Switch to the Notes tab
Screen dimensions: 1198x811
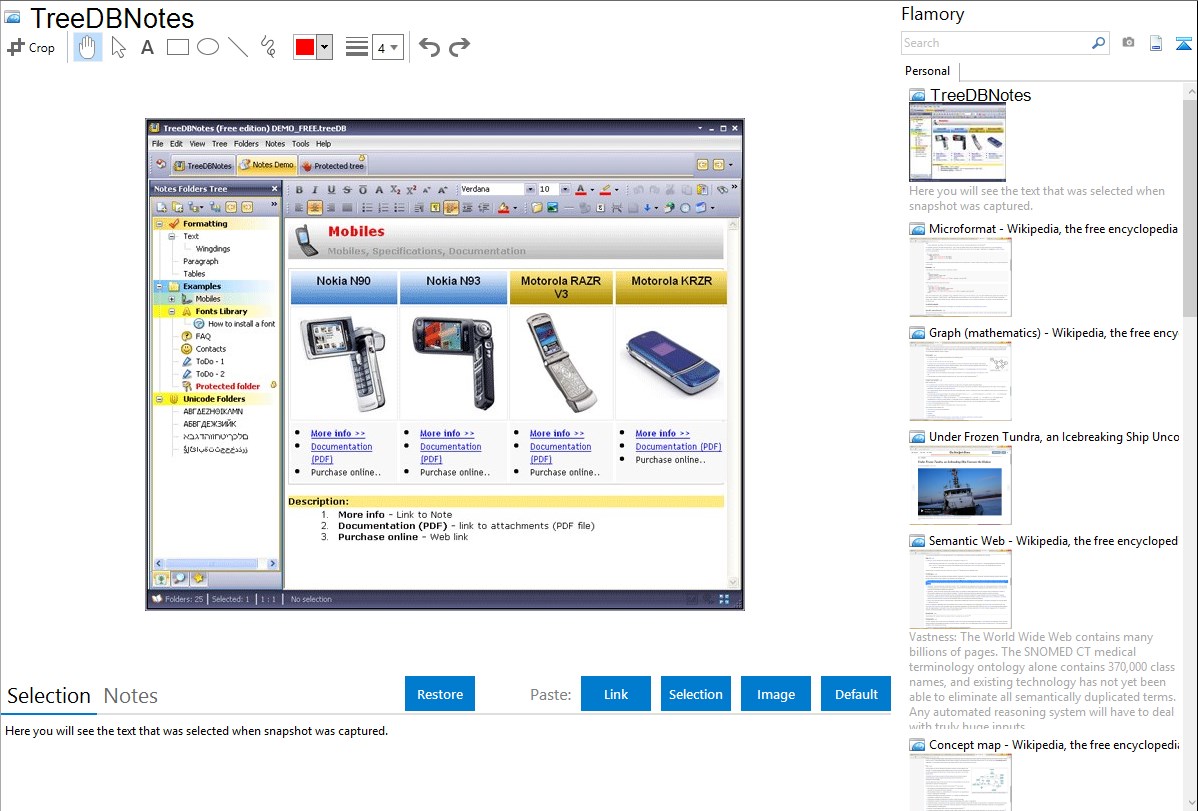tap(131, 696)
